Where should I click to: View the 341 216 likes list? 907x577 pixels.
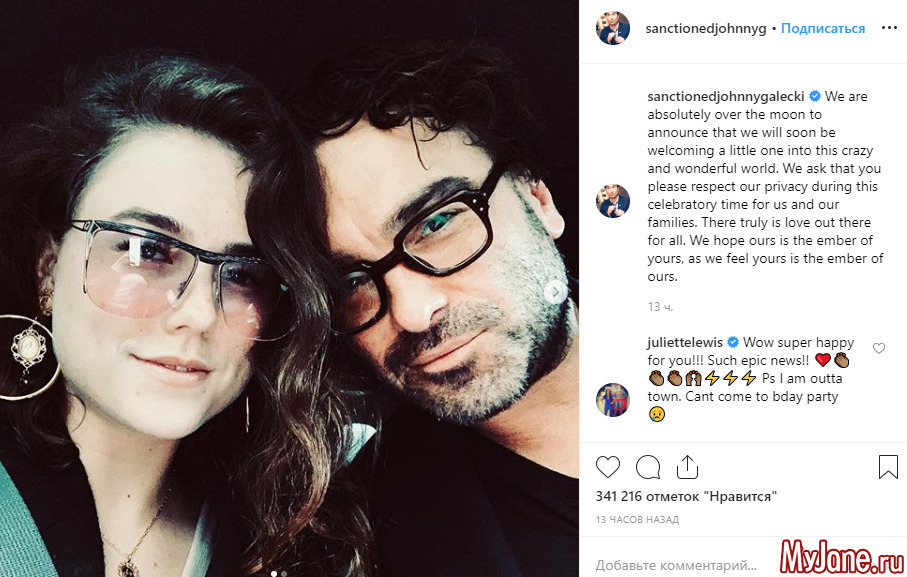click(686, 496)
